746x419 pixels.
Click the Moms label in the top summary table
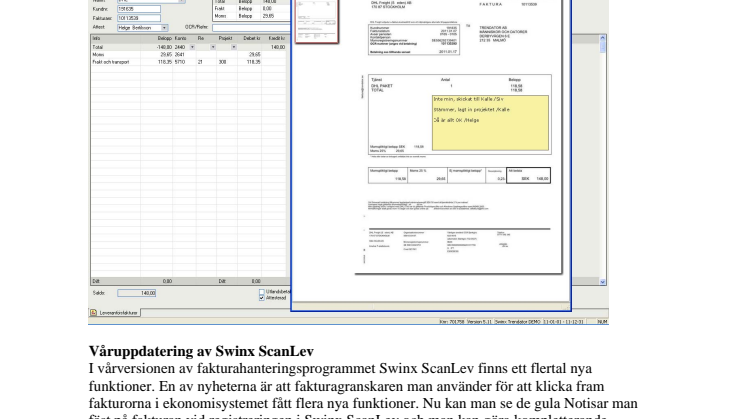tap(220, 16)
